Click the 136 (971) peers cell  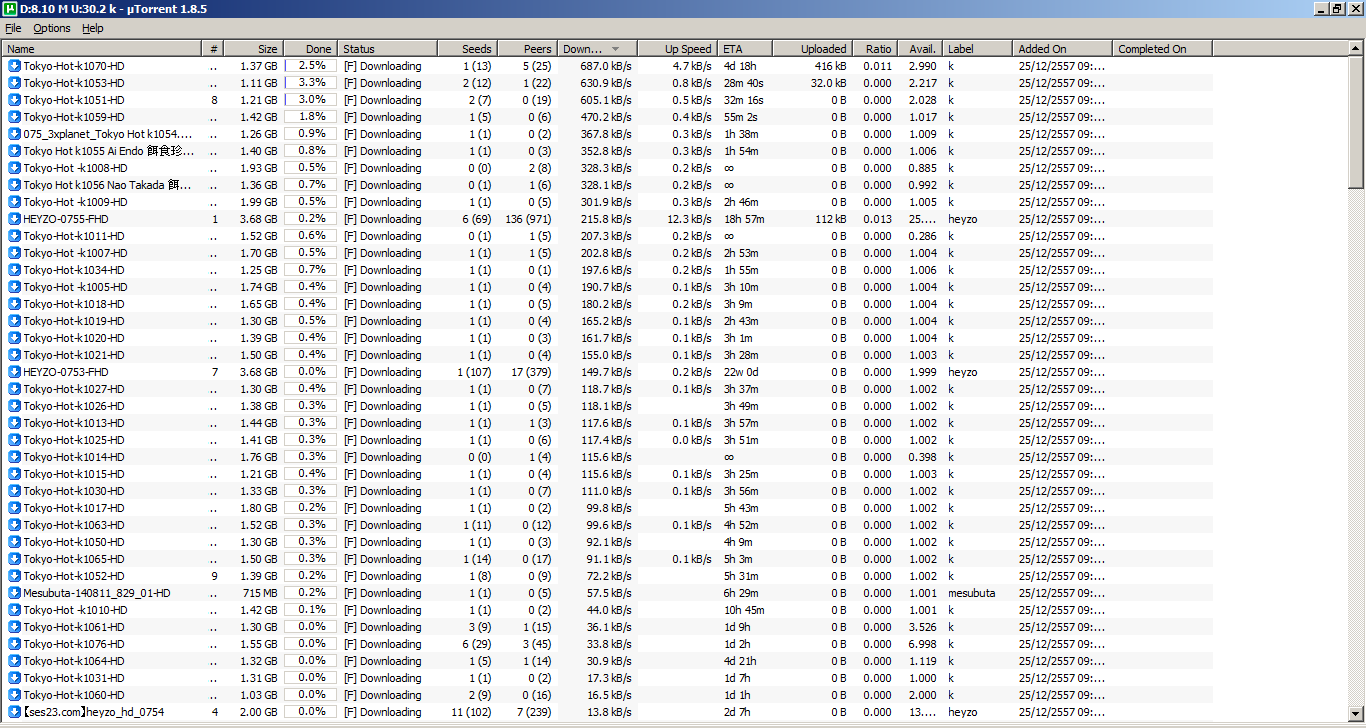(528, 219)
